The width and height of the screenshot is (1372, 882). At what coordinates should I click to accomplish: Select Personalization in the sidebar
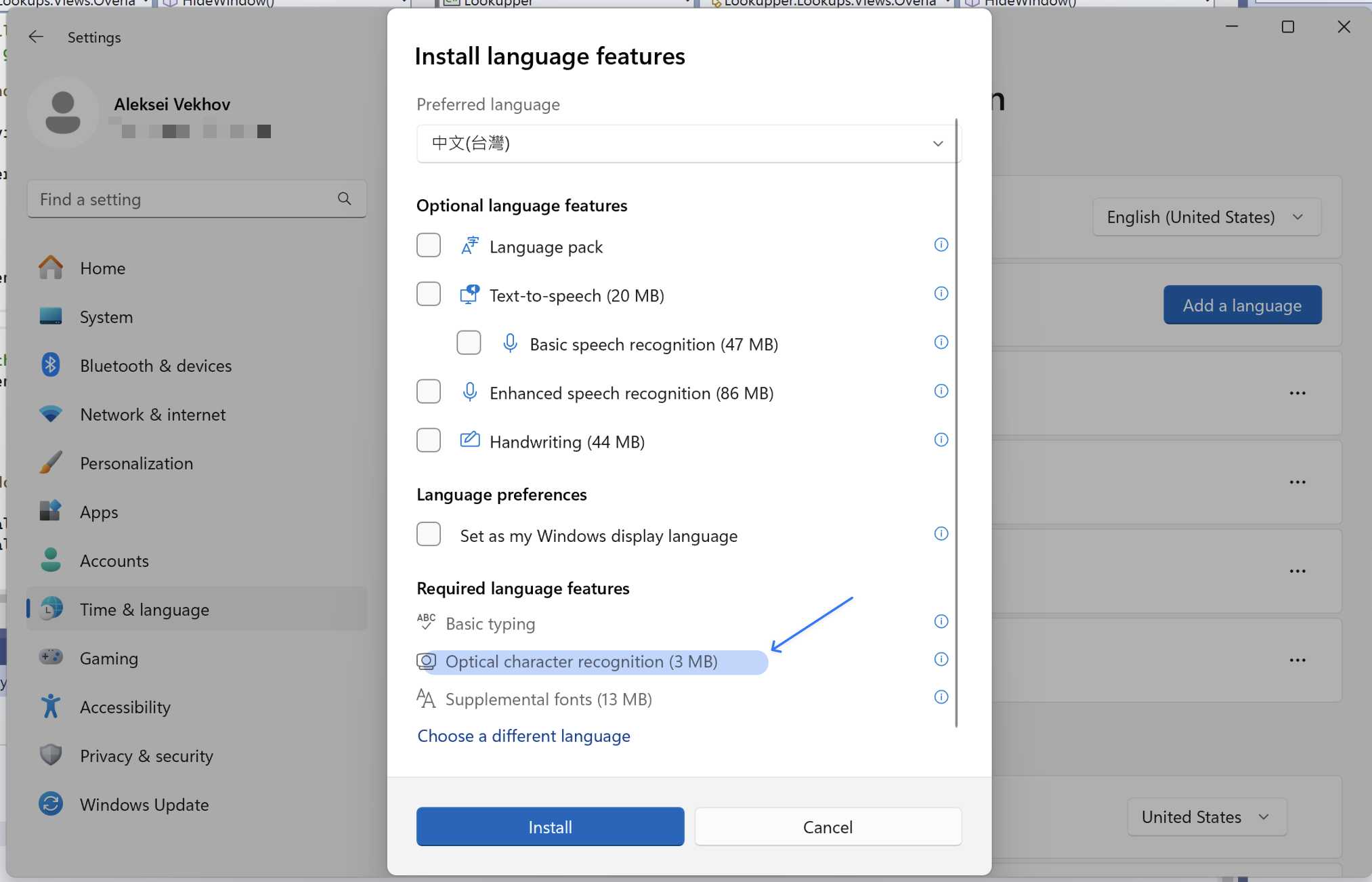[197, 463]
